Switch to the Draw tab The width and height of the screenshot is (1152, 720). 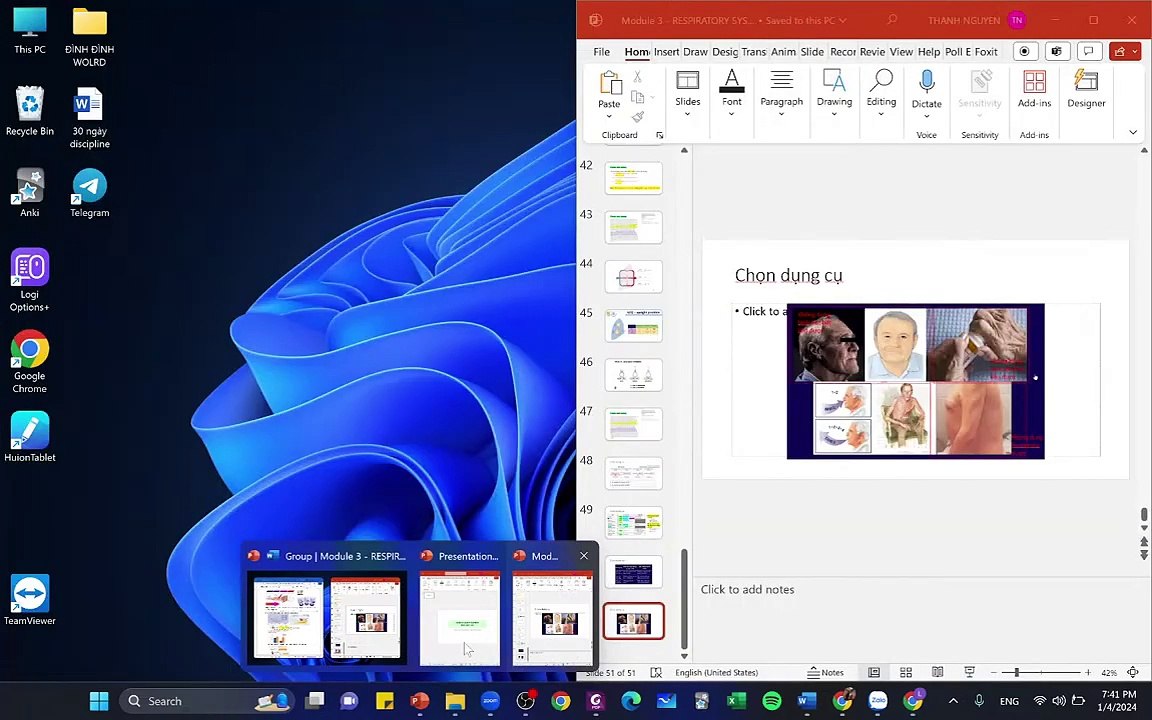tap(695, 51)
